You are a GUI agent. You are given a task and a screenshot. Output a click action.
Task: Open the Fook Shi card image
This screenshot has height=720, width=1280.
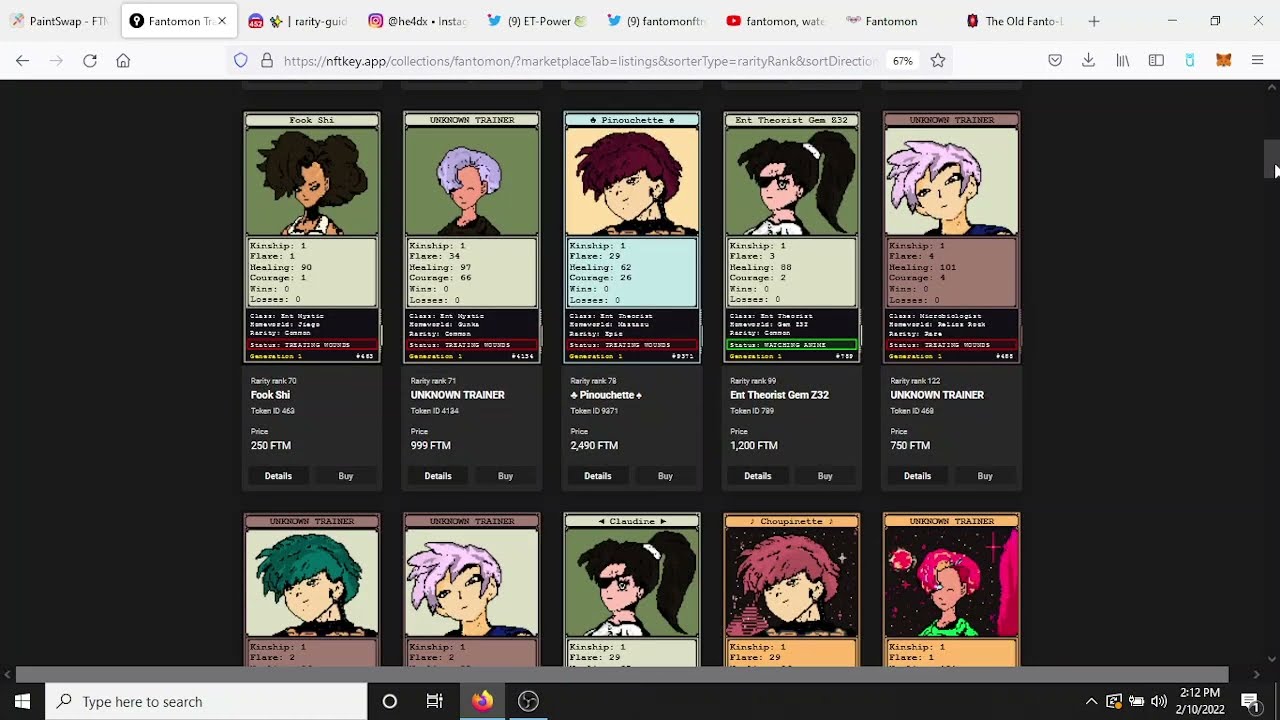pyautogui.click(x=312, y=237)
